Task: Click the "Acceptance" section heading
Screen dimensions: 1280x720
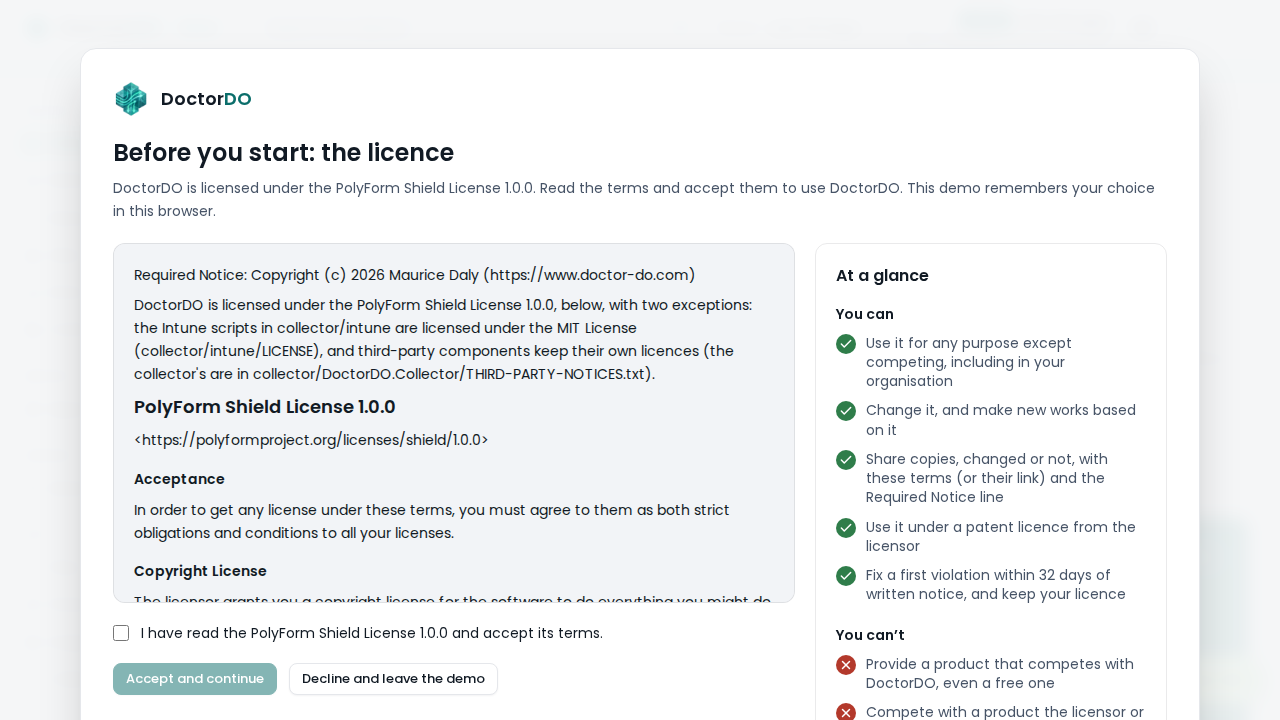Action: pyautogui.click(x=179, y=479)
